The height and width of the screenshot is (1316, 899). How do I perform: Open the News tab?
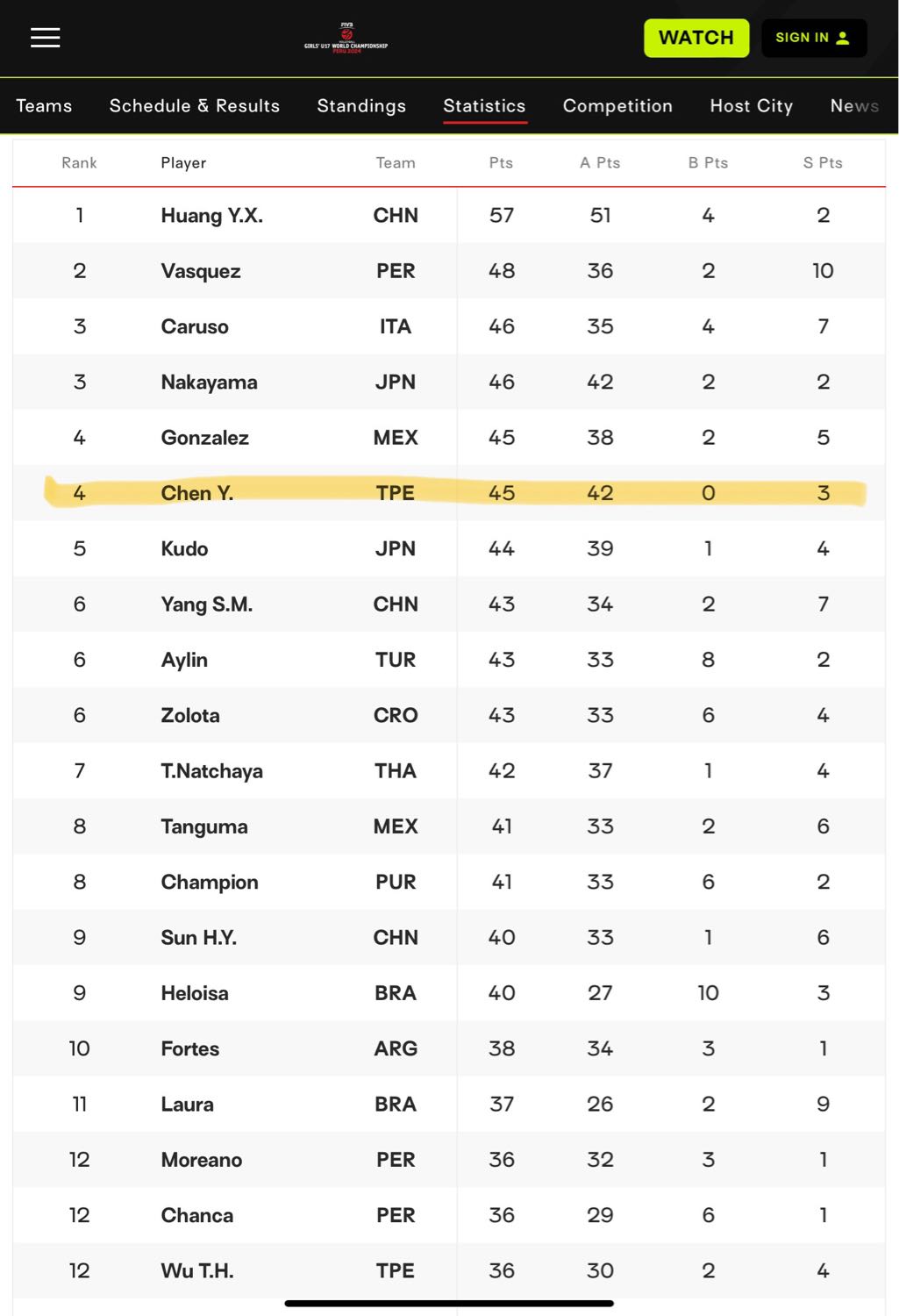pos(854,106)
